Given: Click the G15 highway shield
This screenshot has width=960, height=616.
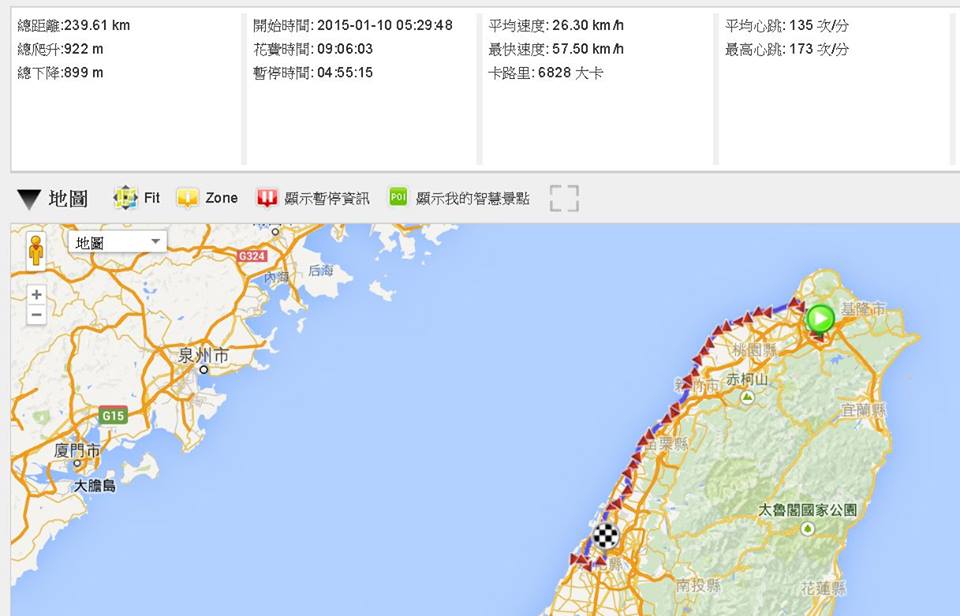Looking at the screenshot, I should point(113,415).
